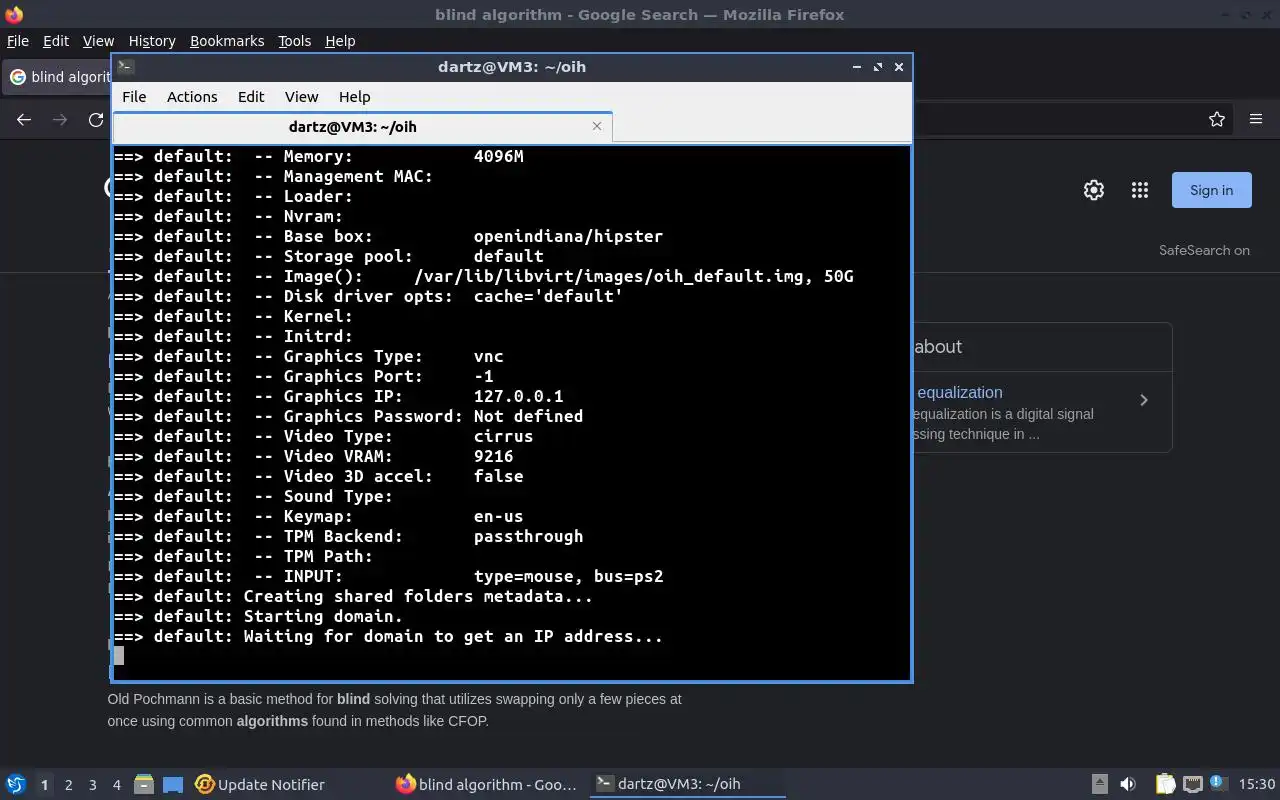
Task: Switch to workspace 2
Action: [x=68, y=785]
